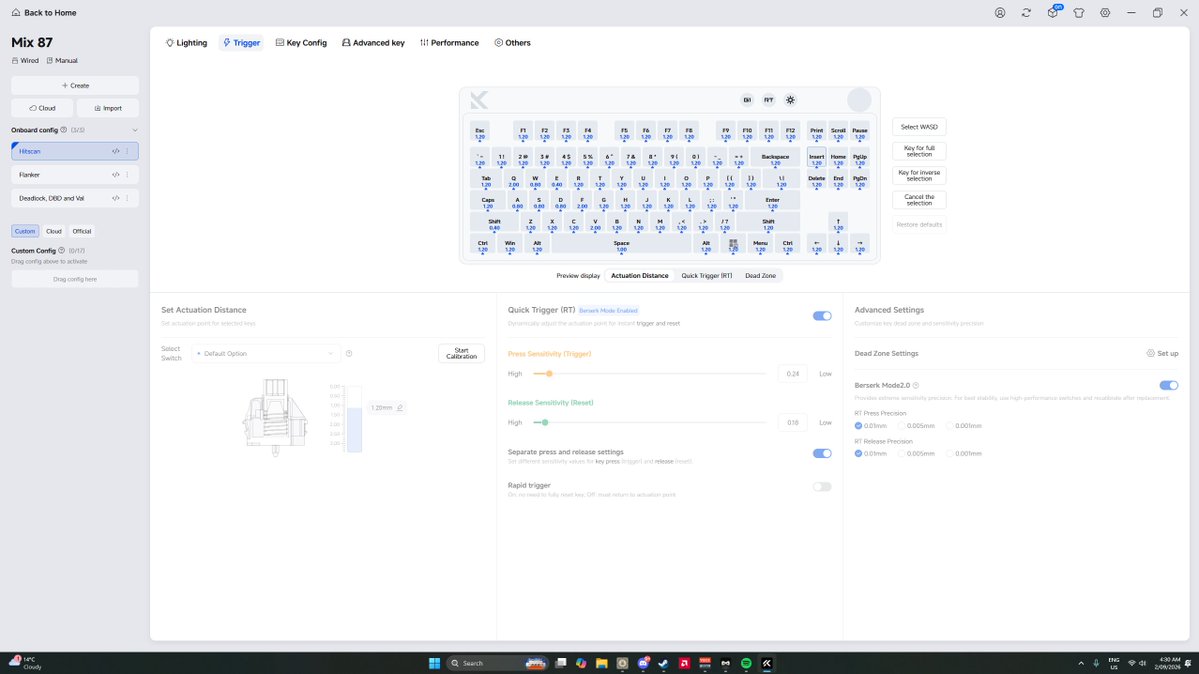Click the Press Sensitivity slider handle
Viewport: 1199px width, 674px height.
(x=549, y=374)
